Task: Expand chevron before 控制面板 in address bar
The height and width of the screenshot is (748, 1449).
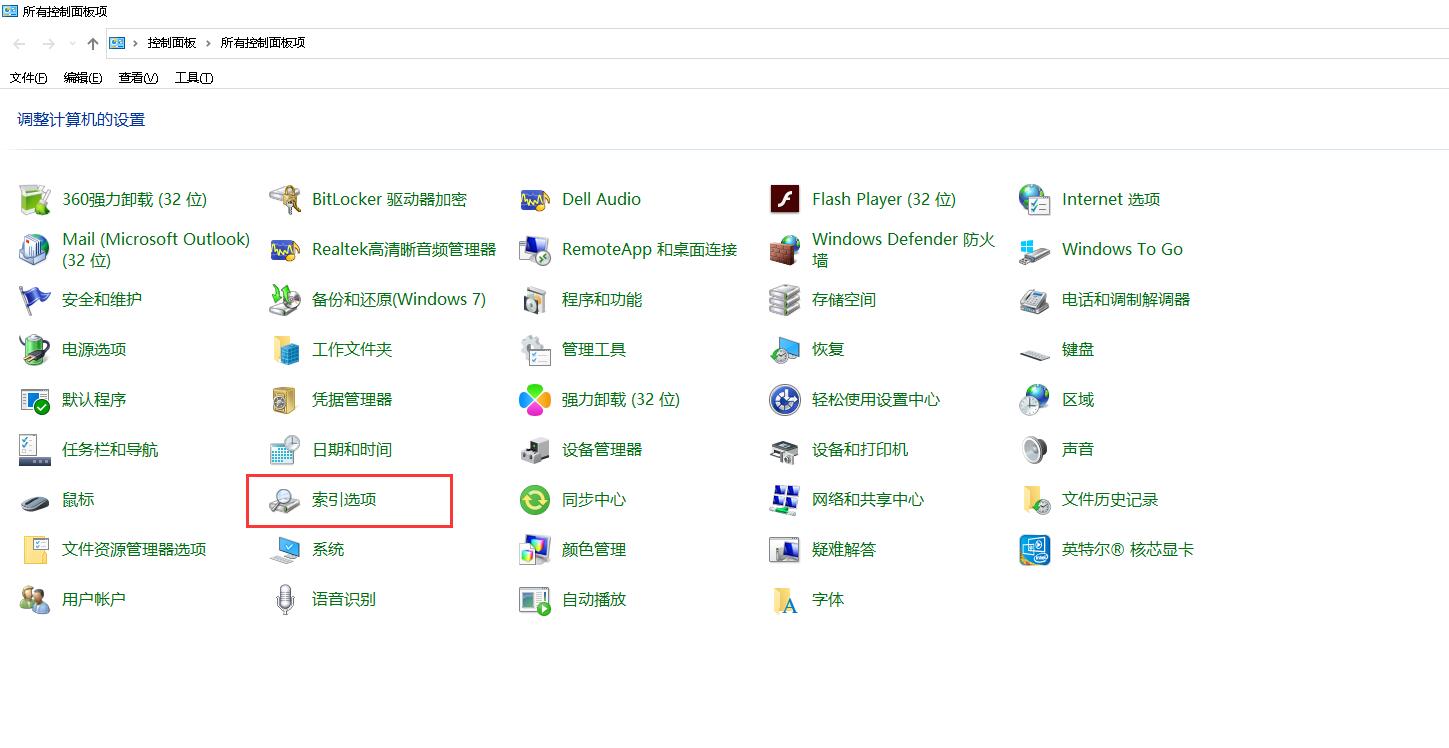Action: (x=135, y=43)
